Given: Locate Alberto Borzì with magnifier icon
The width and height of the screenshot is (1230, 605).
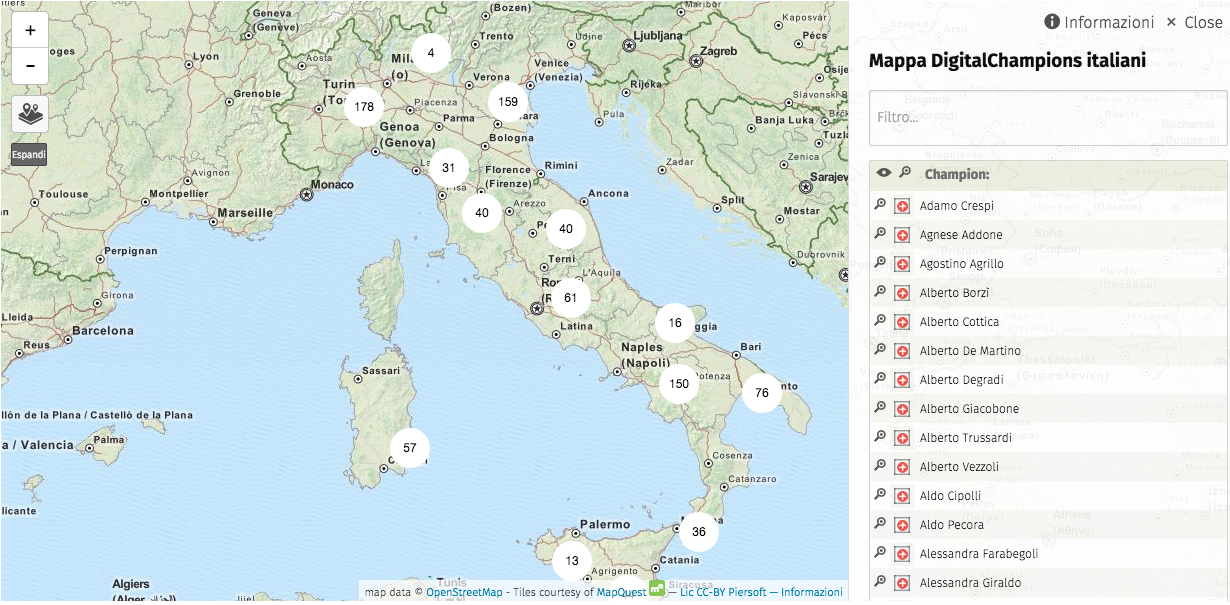Looking at the screenshot, I should pyautogui.click(x=880, y=292).
